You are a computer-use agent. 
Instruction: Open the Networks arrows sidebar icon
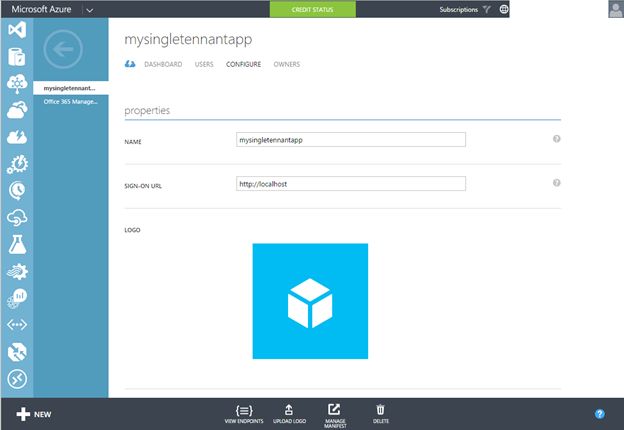[x=17, y=325]
